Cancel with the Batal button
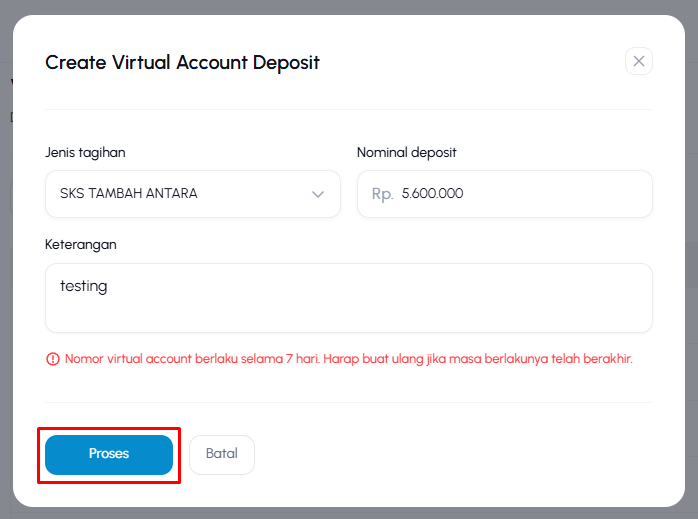This screenshot has width=698, height=519. [x=222, y=454]
